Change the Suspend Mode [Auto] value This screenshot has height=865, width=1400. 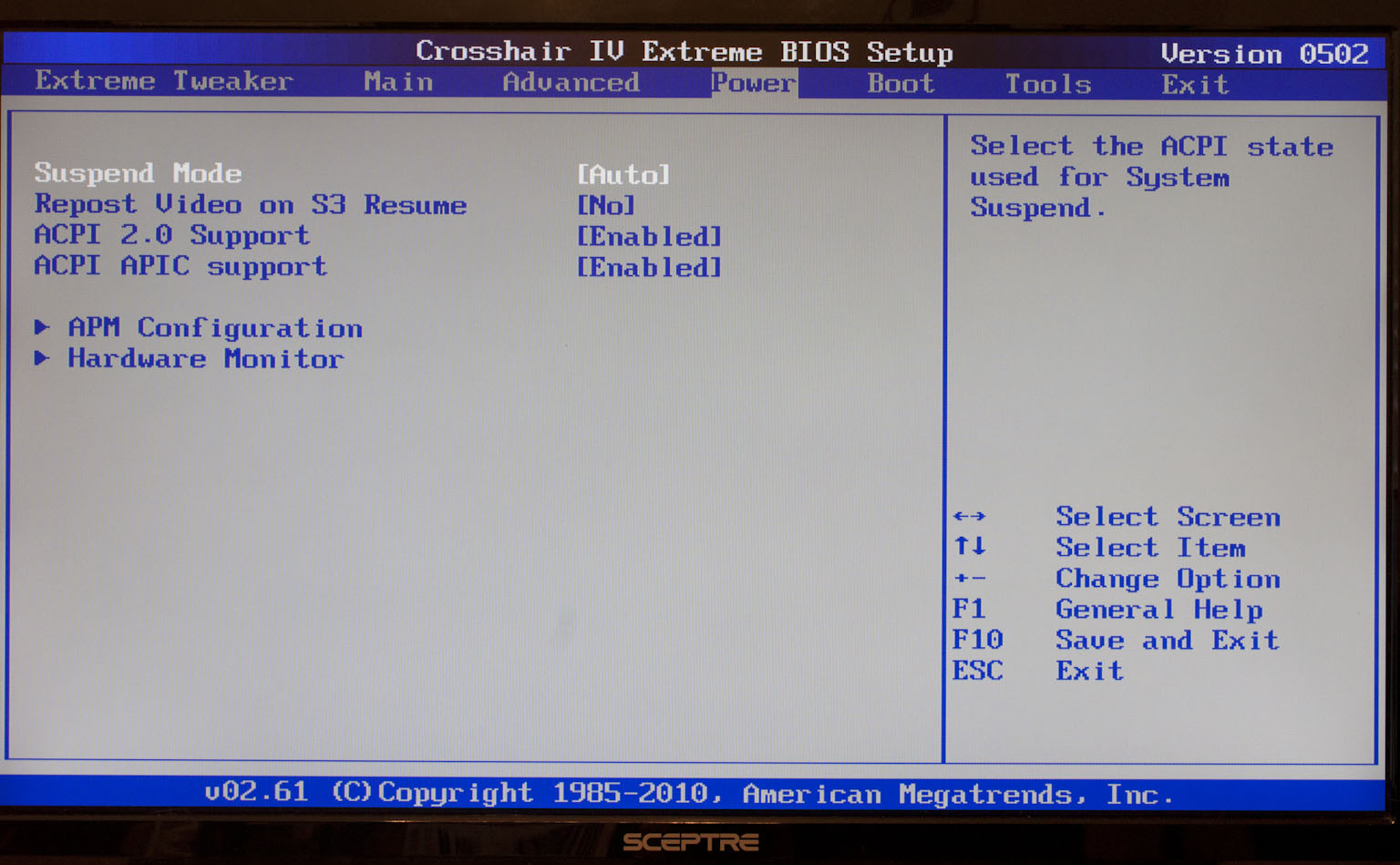tap(623, 174)
